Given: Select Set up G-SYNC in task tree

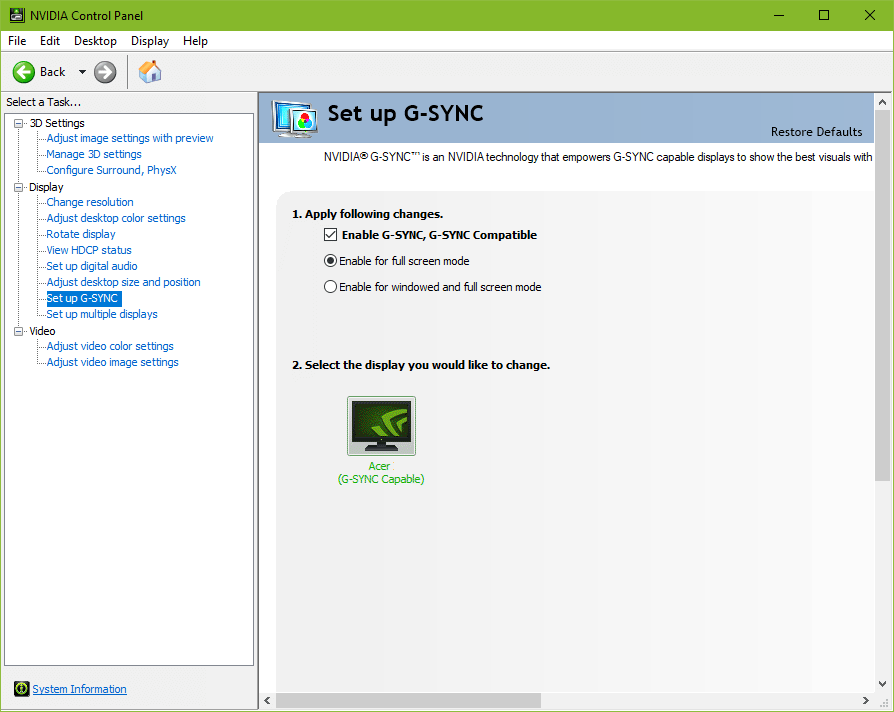Looking at the screenshot, I should click(x=84, y=298).
